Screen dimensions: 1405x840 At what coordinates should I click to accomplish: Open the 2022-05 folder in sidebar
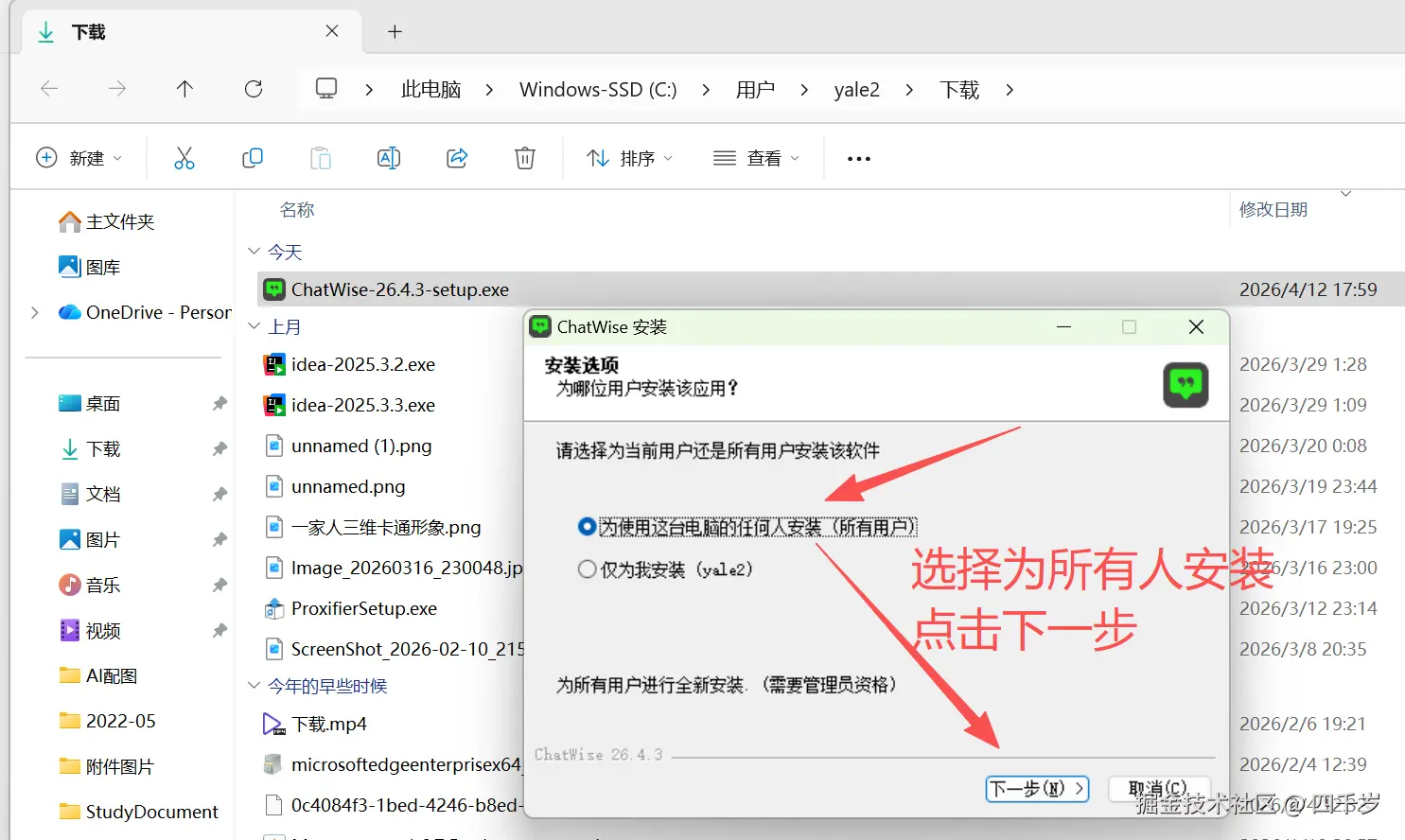(107, 721)
